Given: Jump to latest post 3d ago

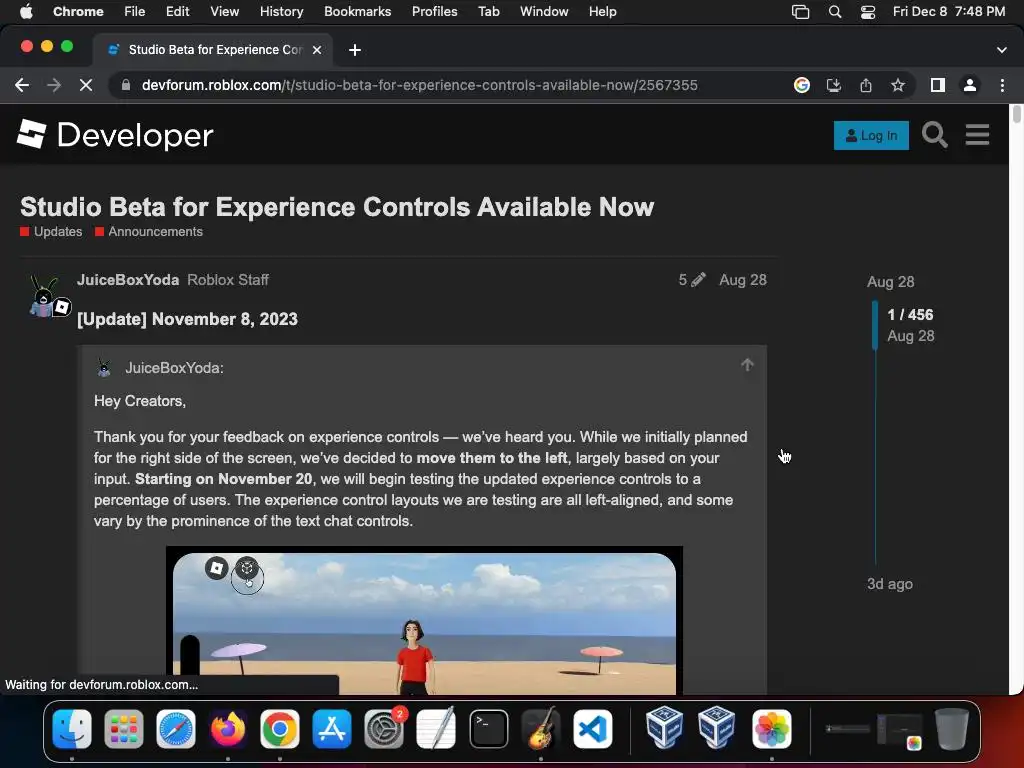Looking at the screenshot, I should coord(889,584).
